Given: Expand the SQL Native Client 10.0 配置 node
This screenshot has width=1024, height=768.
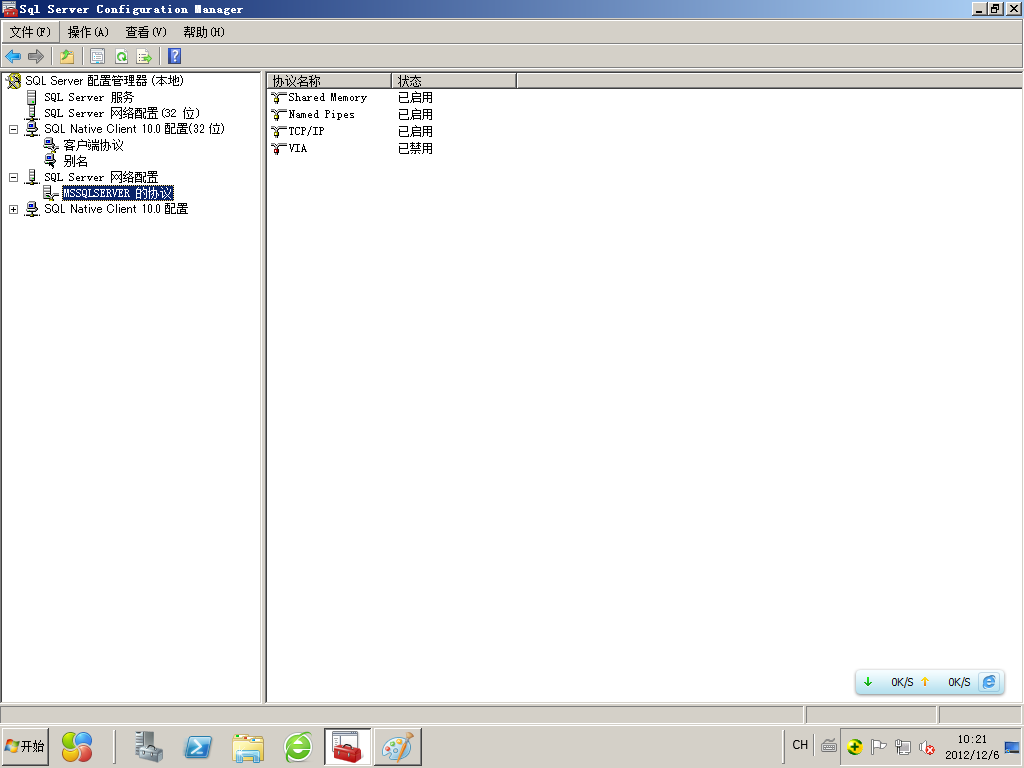Looking at the screenshot, I should point(13,209).
